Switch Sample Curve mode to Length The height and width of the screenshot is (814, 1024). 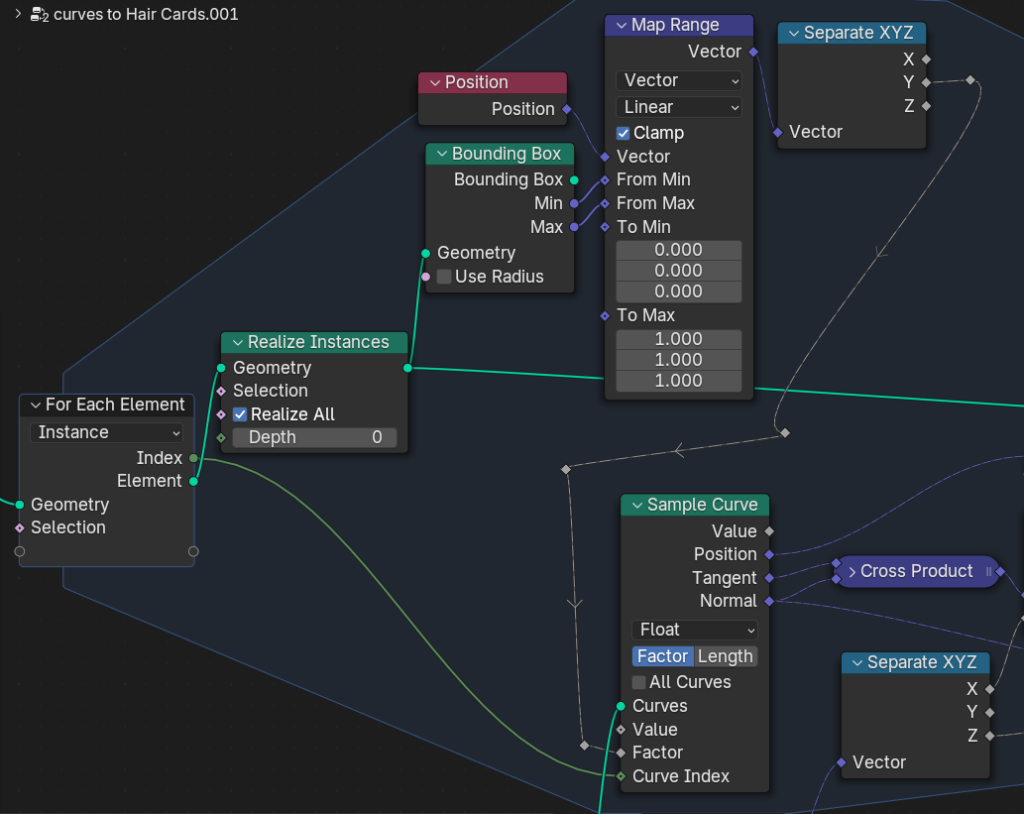tap(725, 657)
